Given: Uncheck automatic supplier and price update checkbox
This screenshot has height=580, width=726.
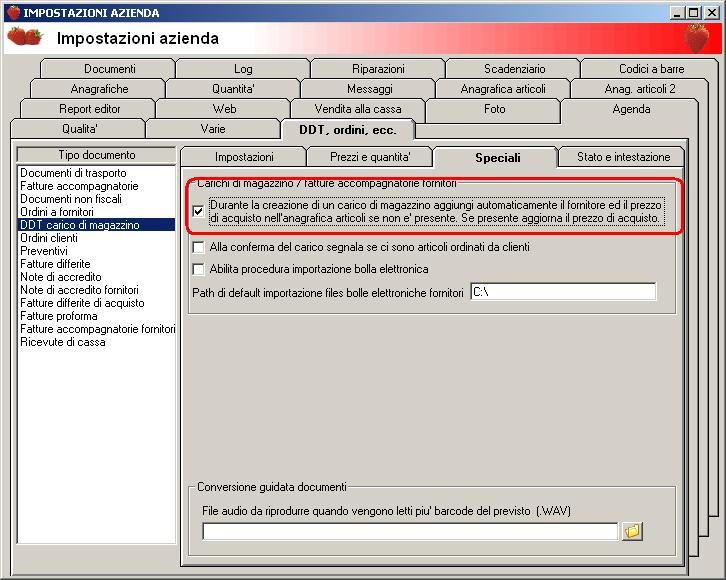Looking at the screenshot, I should point(199,211).
